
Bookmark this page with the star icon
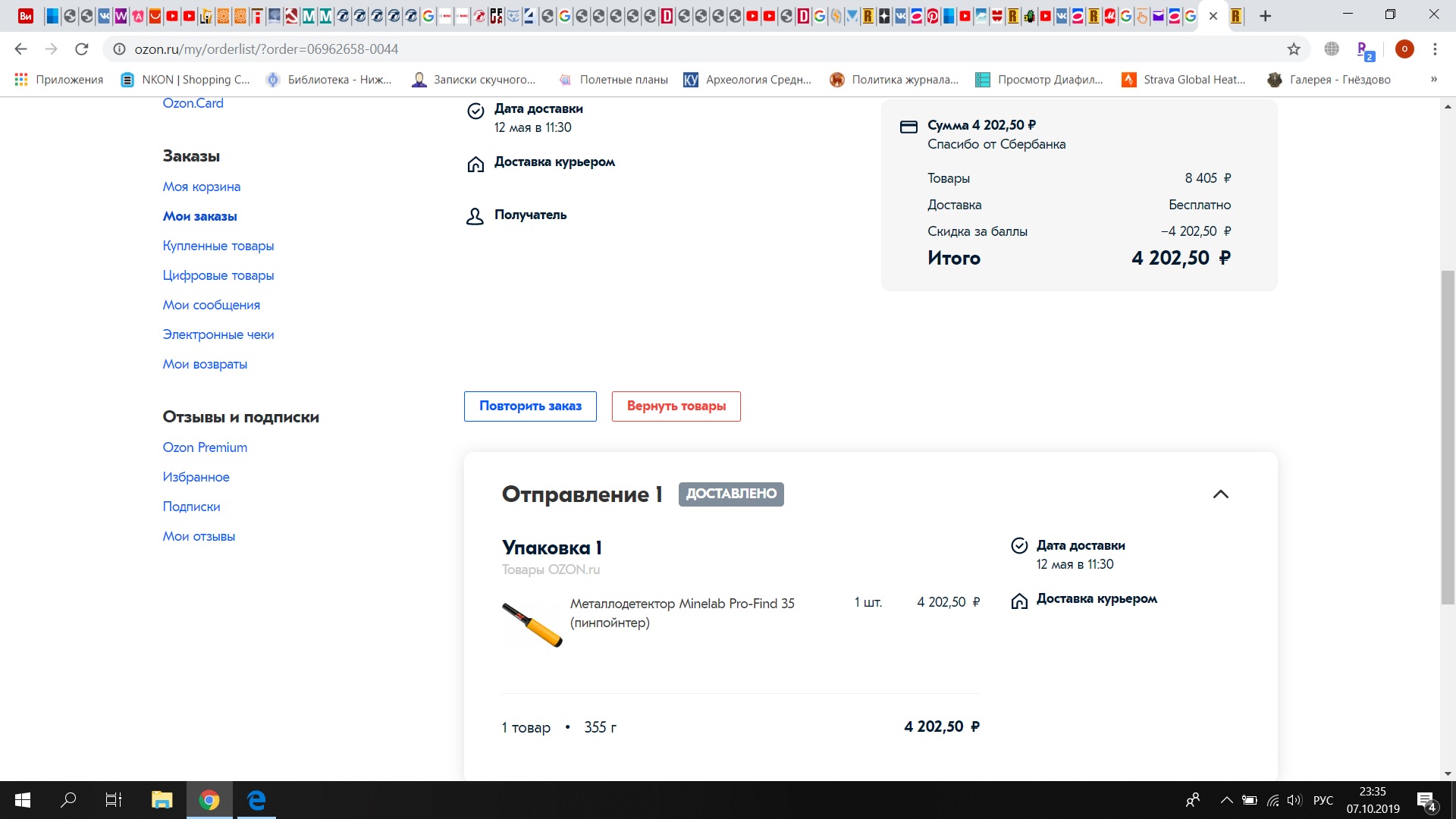pyautogui.click(x=1294, y=49)
